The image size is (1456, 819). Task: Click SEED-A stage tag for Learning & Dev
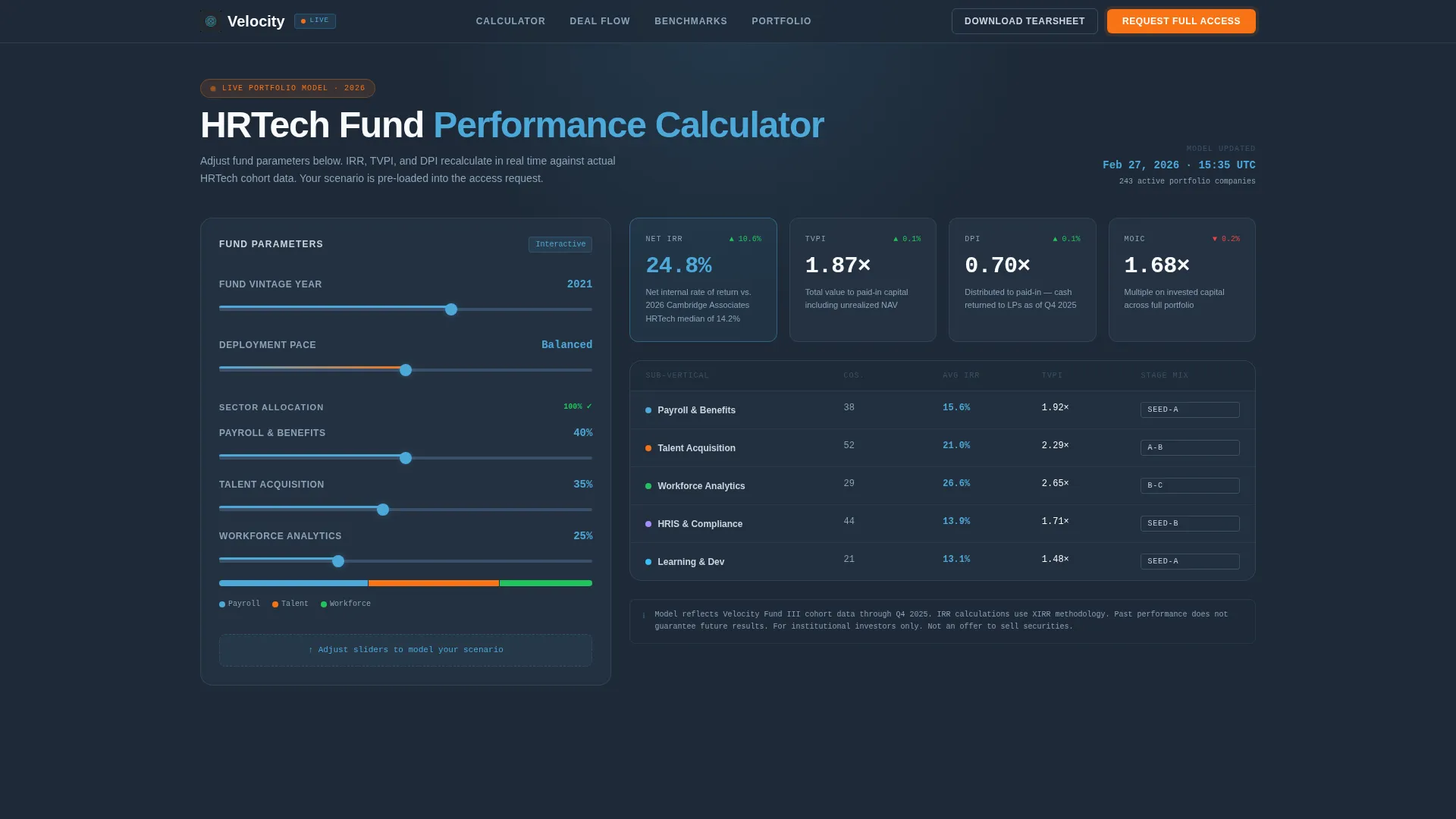pyautogui.click(x=1190, y=562)
